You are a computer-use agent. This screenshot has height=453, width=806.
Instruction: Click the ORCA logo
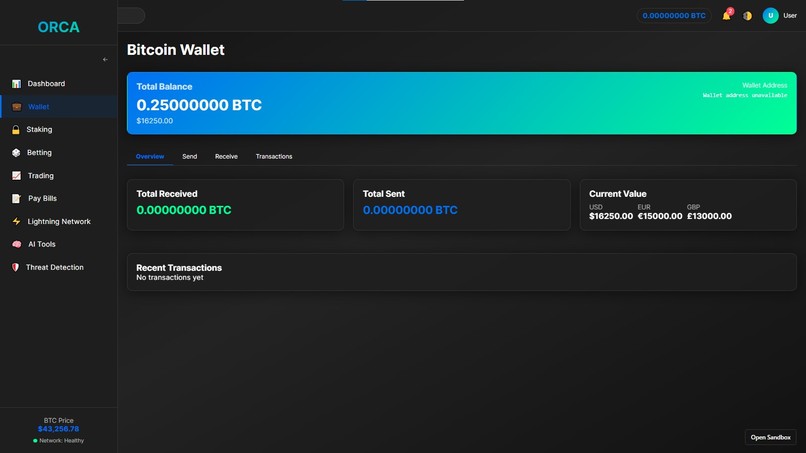[59, 27]
